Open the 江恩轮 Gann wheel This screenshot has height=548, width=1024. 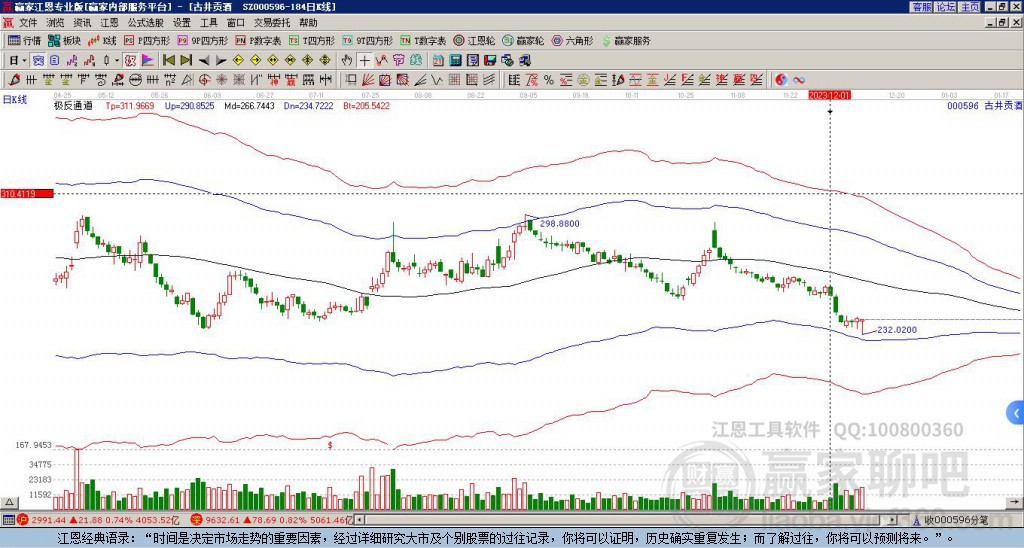click(474, 40)
